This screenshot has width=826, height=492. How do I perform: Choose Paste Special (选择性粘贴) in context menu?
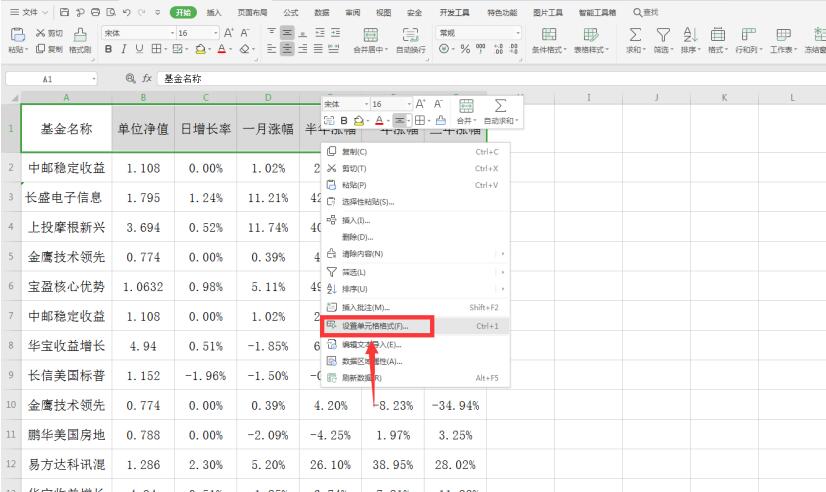pyautogui.click(x=415, y=202)
